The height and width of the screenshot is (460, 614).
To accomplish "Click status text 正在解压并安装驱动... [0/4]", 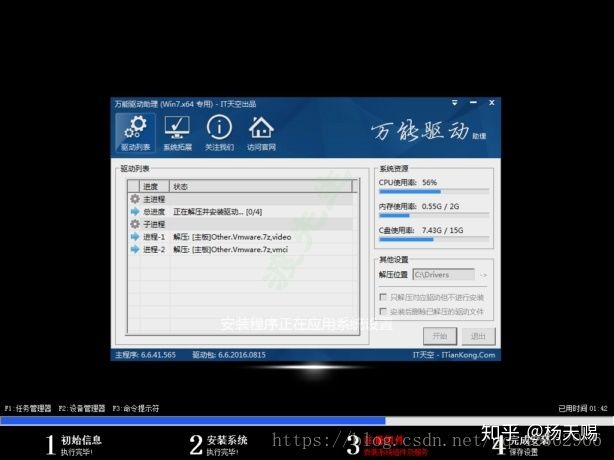I will [218, 212].
